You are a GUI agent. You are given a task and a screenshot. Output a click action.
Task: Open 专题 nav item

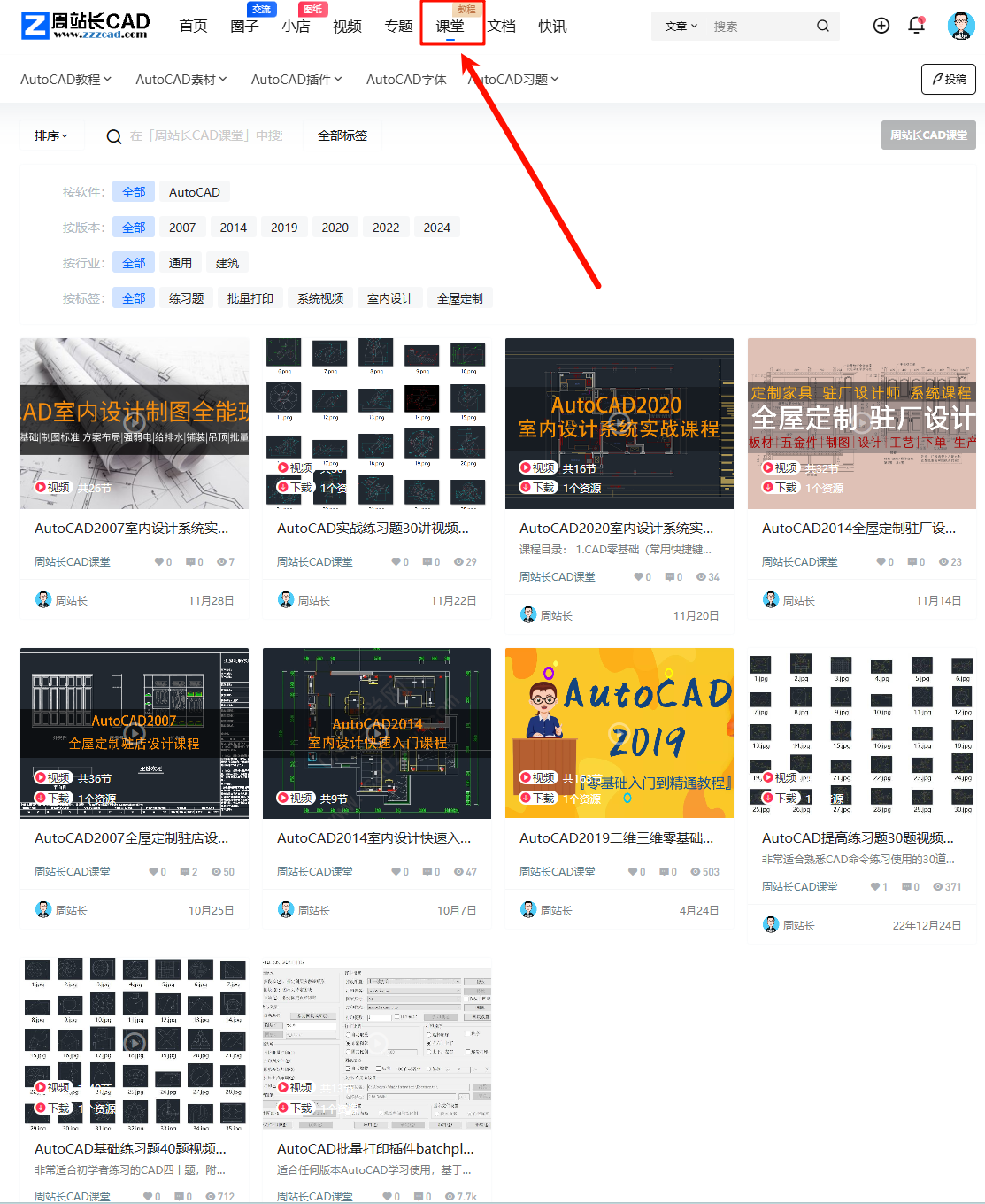[x=398, y=26]
